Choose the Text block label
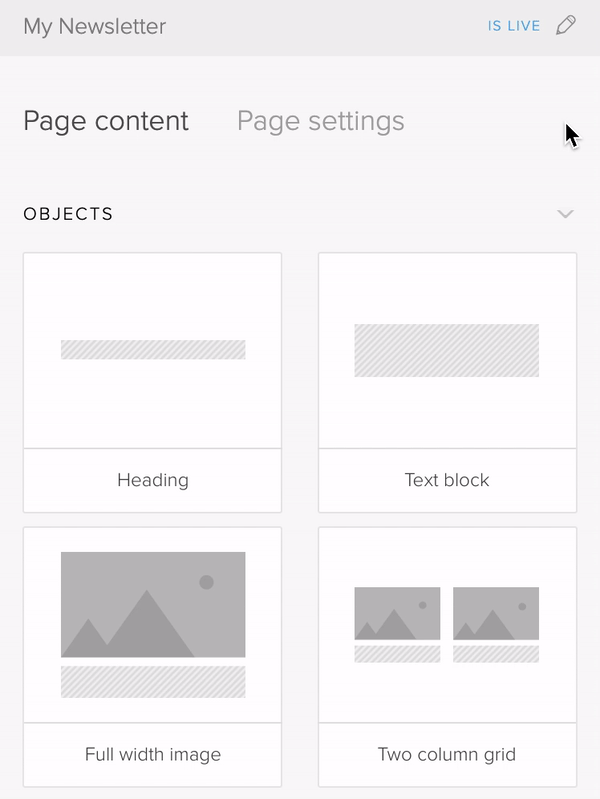 [447, 480]
